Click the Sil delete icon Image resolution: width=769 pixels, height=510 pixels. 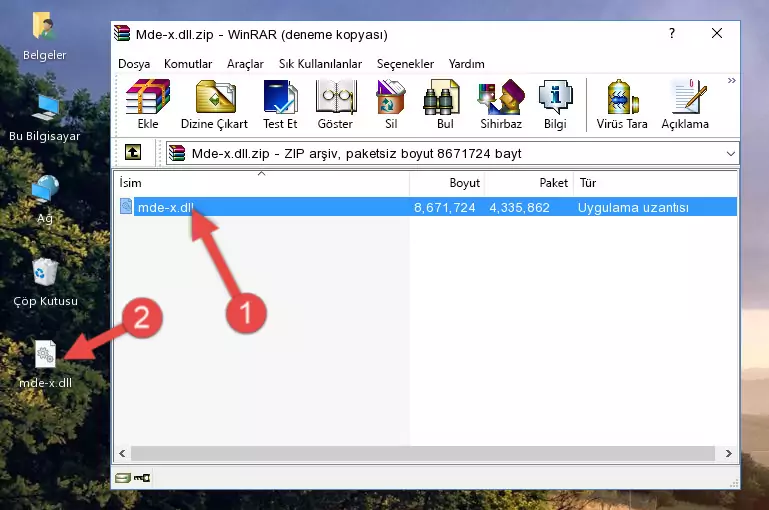391,104
